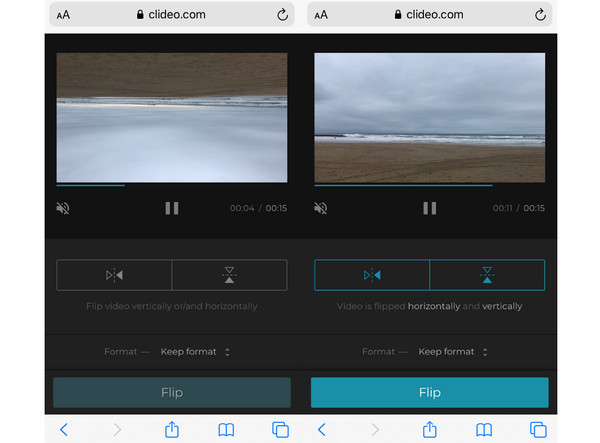
Task: Tap 'Flip video vertically or/and horizontally' text
Action: pyautogui.click(x=172, y=306)
